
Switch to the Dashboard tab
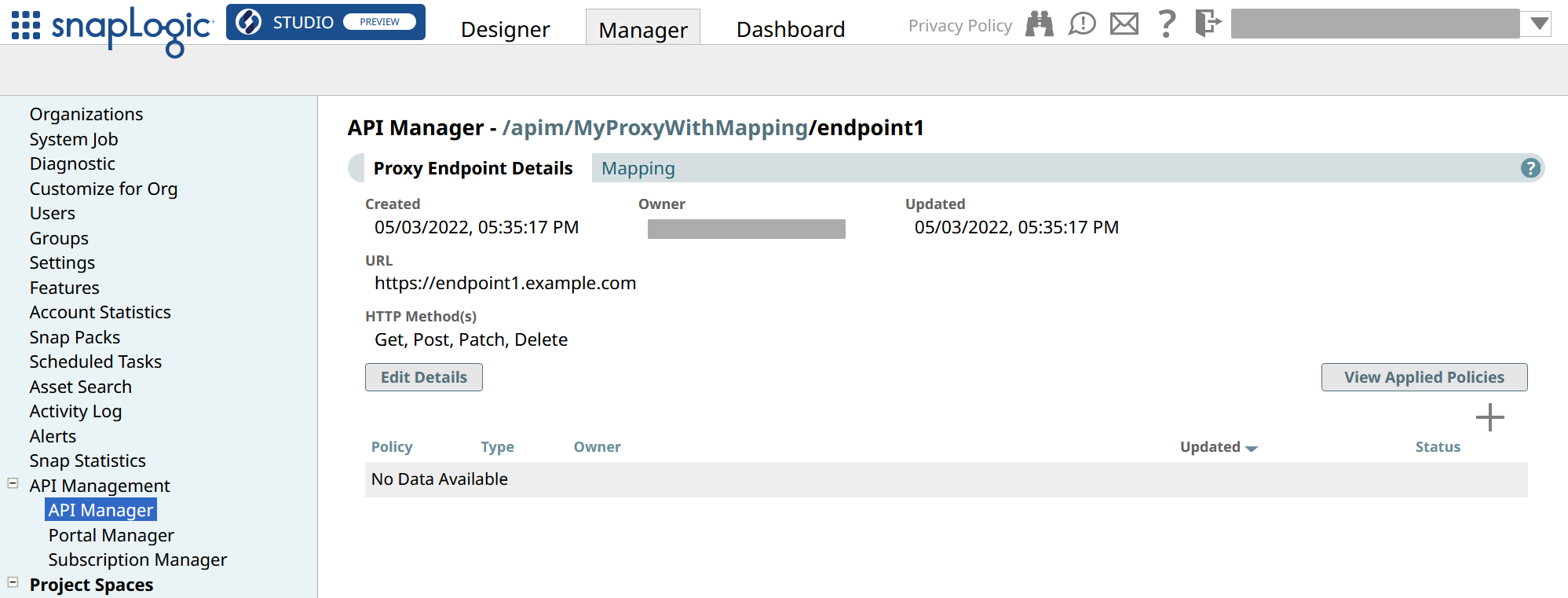tap(791, 29)
